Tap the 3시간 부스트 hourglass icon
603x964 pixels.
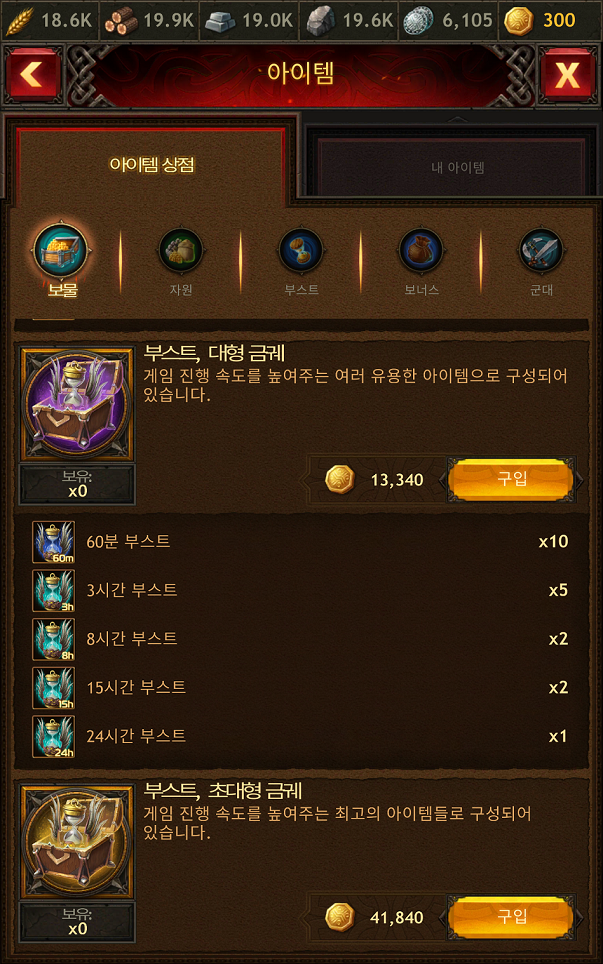53,591
